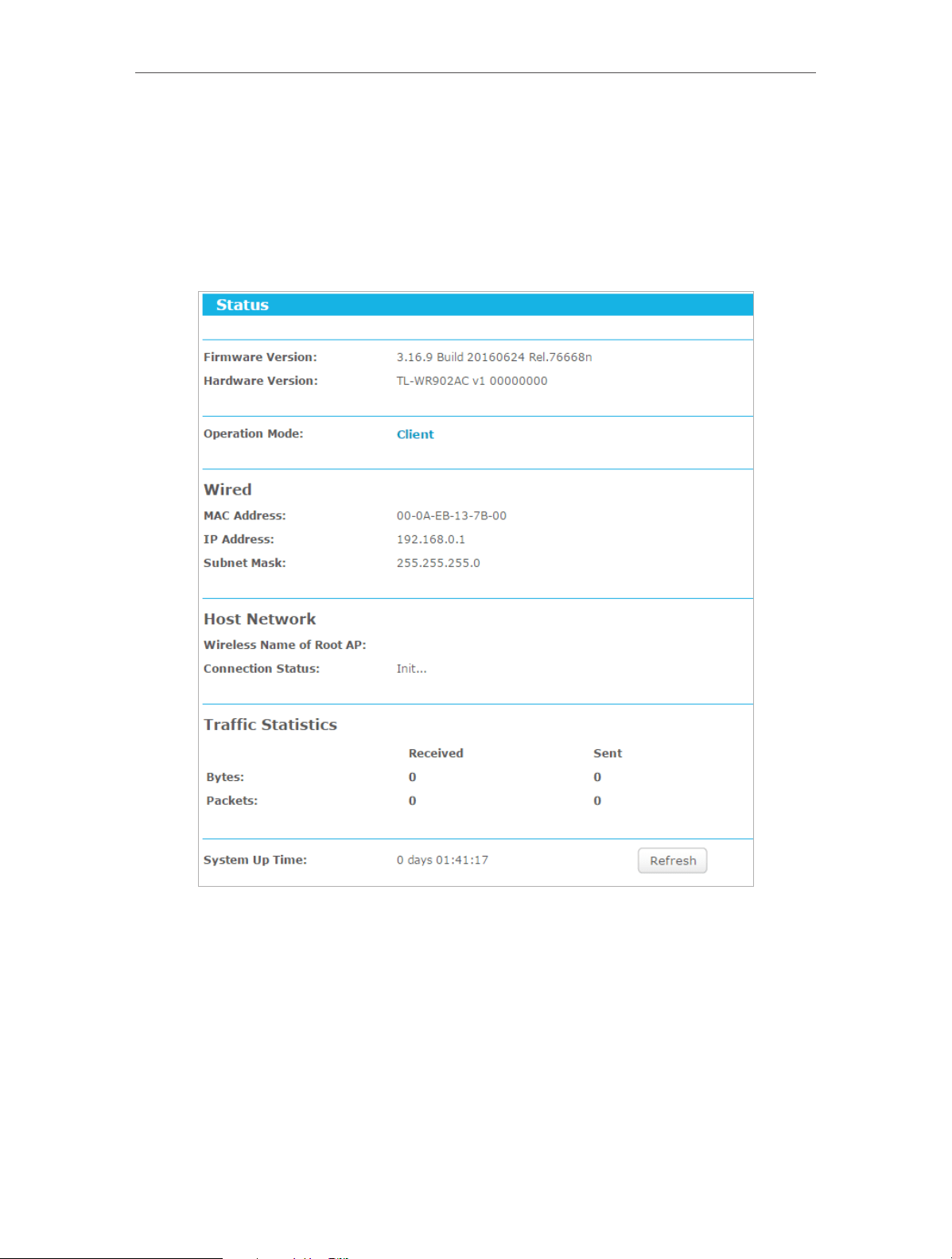952x1259 pixels.
Task: Click the Refresh button
Action: [672, 861]
